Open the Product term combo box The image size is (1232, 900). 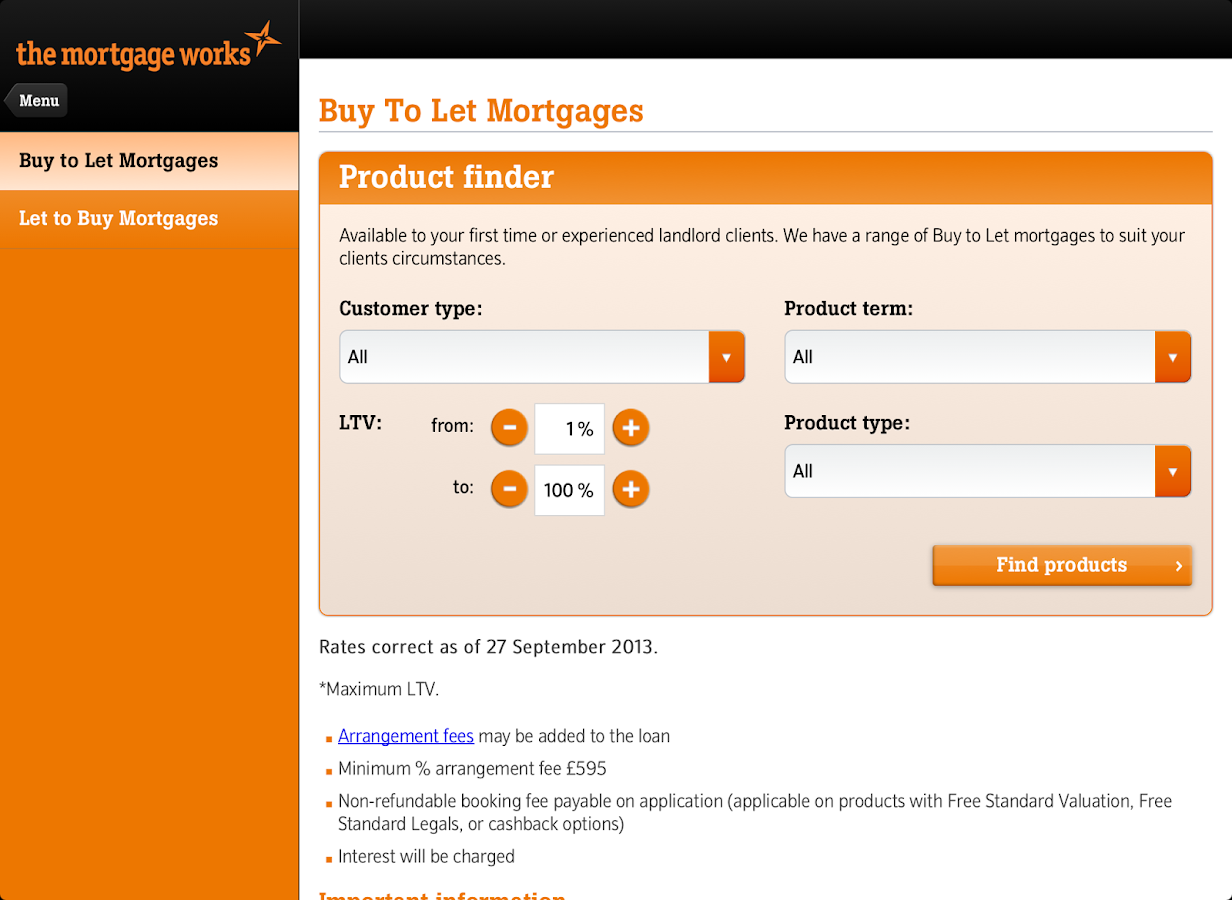(x=988, y=357)
